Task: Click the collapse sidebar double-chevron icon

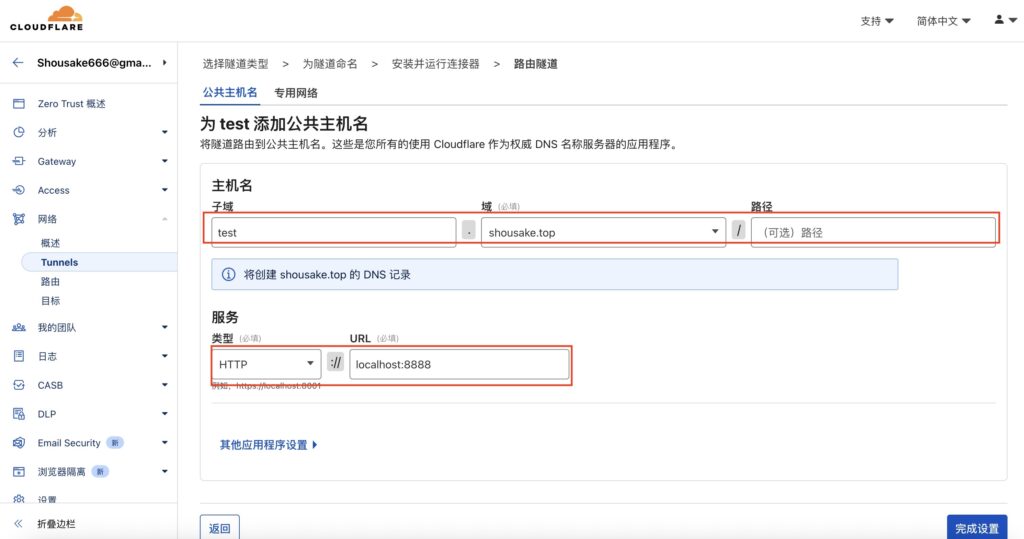Action: point(18,523)
